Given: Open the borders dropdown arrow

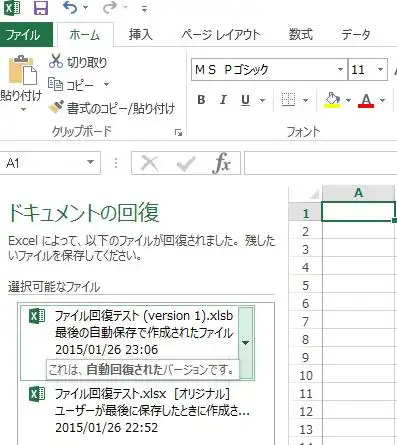Looking at the screenshot, I should pos(305,100).
